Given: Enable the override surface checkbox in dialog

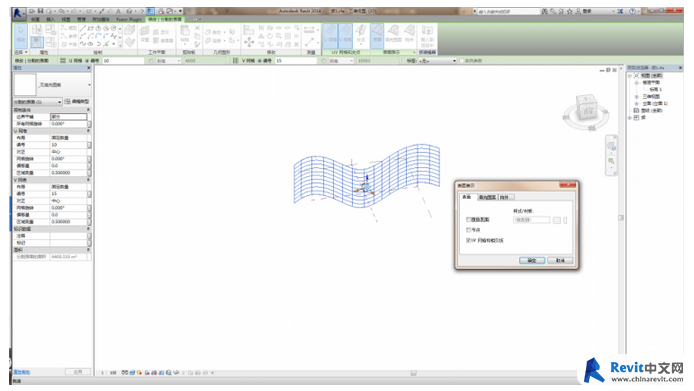Looking at the screenshot, I should (x=468, y=219).
